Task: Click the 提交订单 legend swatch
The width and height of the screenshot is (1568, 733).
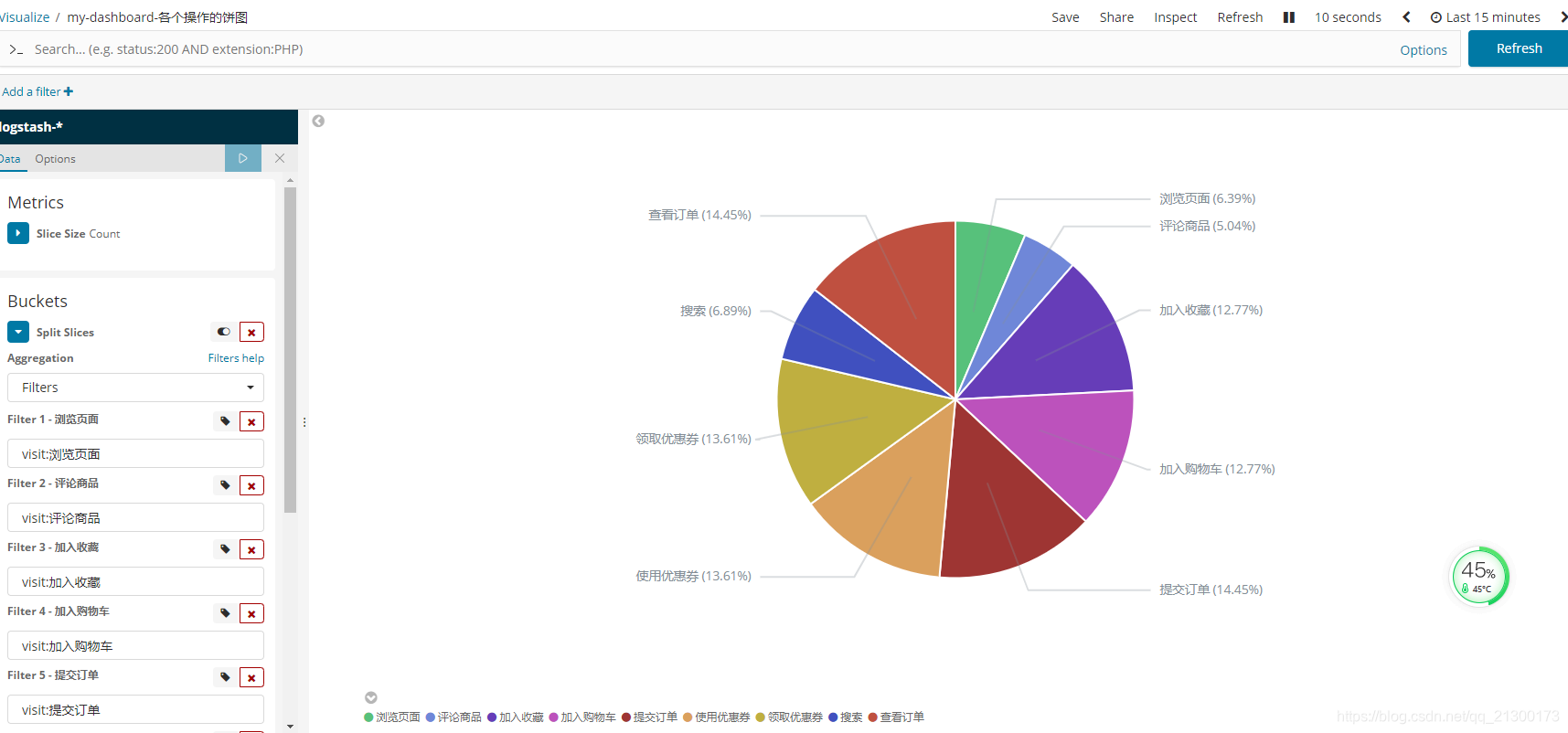Action: (626, 717)
